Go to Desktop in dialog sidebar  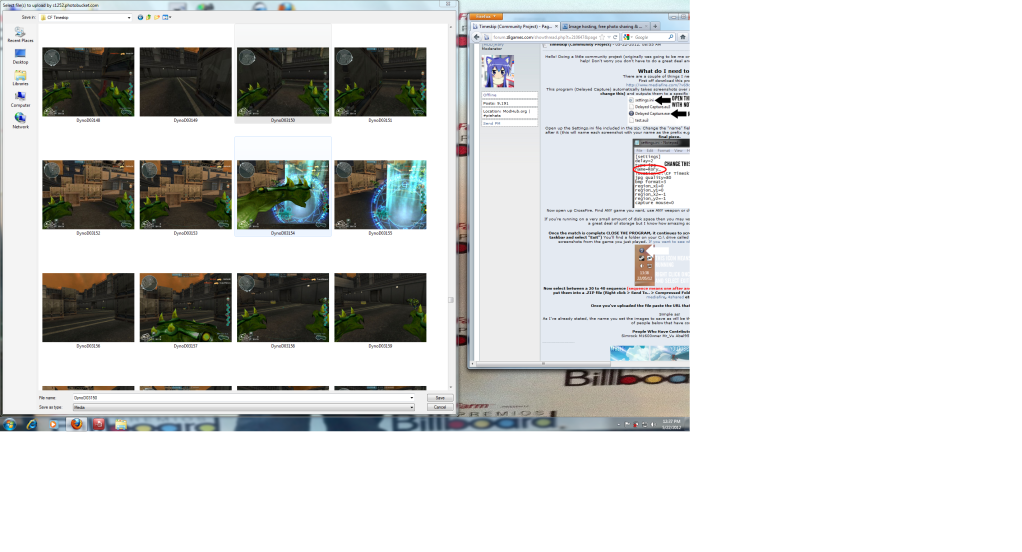pyautogui.click(x=20, y=56)
